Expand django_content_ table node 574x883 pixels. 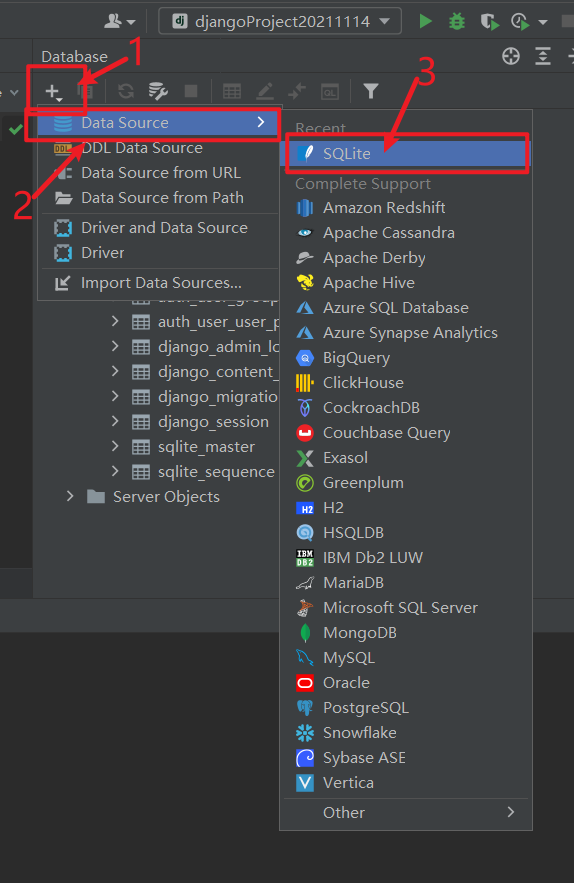point(115,371)
